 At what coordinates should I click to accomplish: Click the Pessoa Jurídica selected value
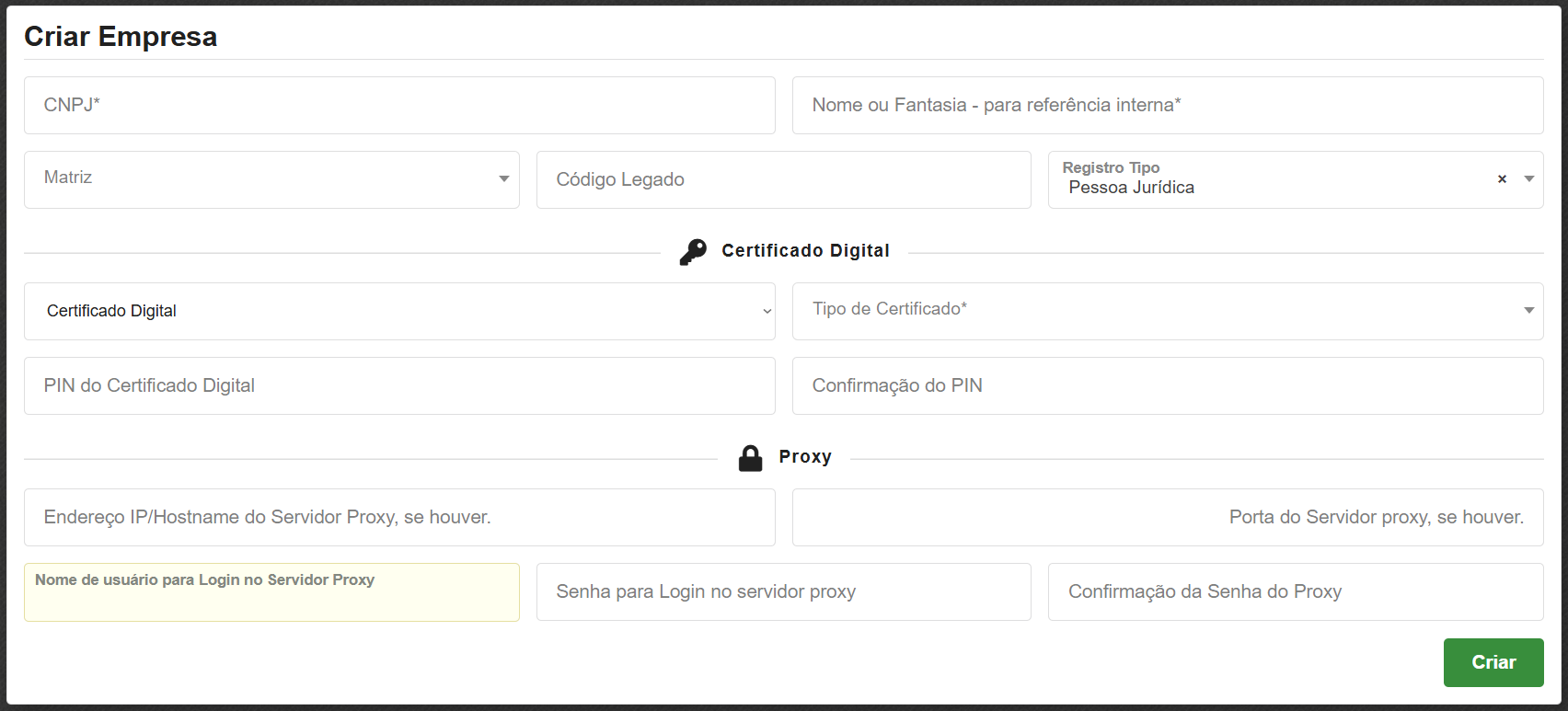point(1131,188)
